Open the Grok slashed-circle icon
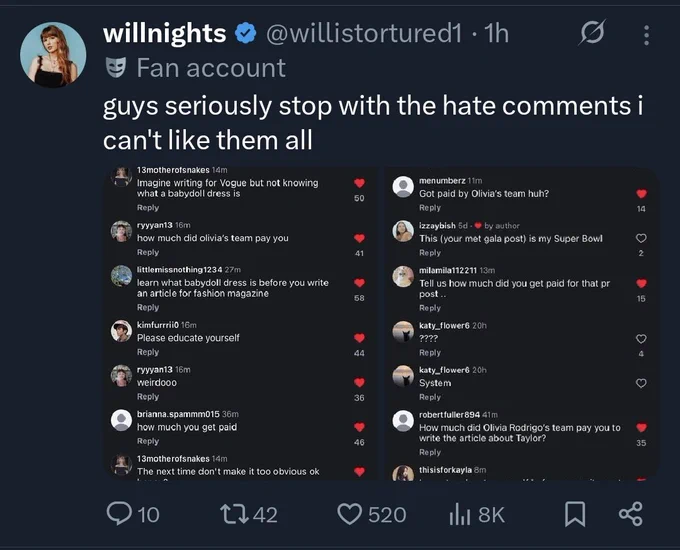This screenshot has height=550, width=680. [x=592, y=32]
